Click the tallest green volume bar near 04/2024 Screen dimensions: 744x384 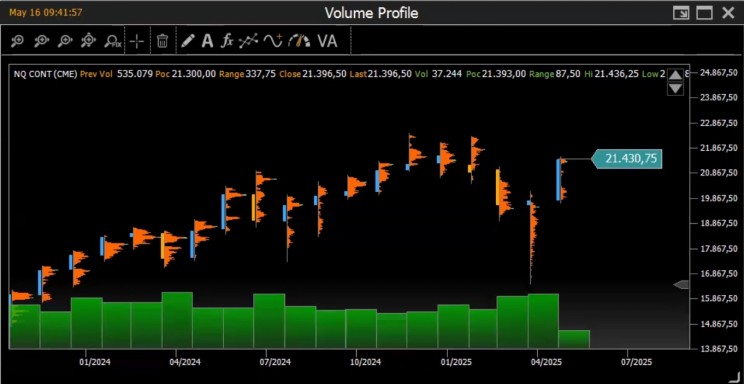click(177, 320)
